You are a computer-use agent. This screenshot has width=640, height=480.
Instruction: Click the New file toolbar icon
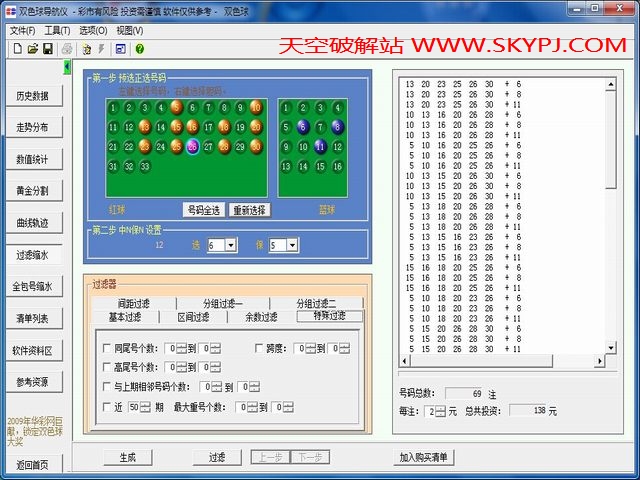(17, 48)
